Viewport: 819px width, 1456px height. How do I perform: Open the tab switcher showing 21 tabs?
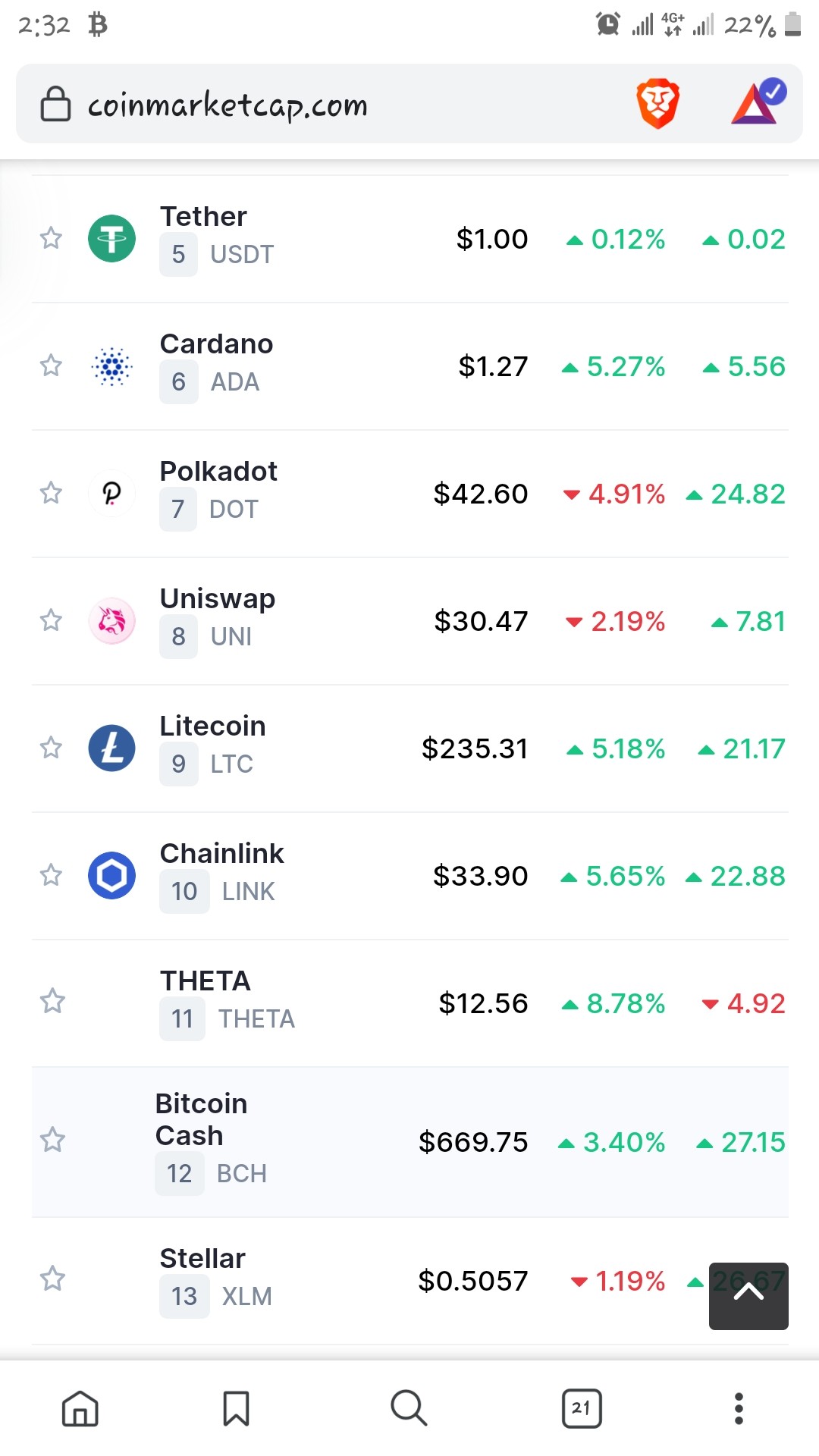(x=582, y=1408)
